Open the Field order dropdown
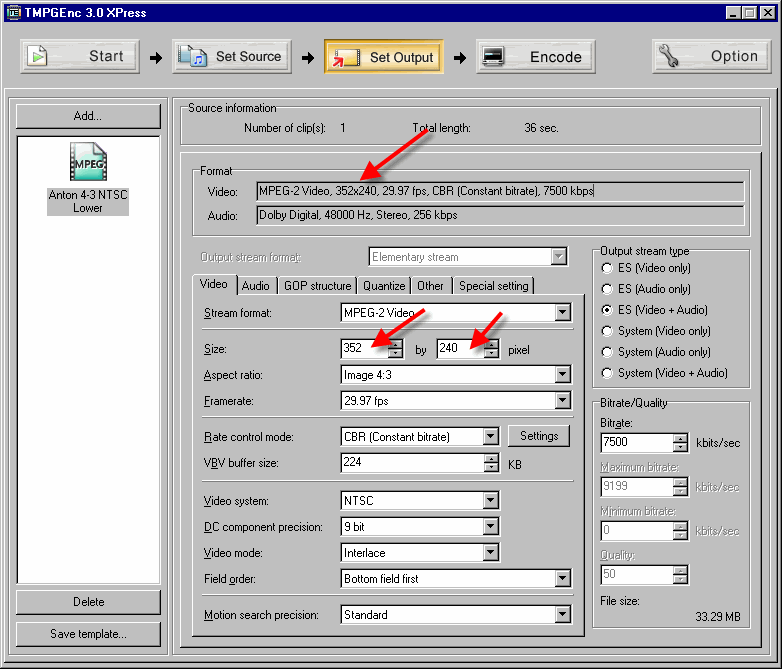Screen dimensions: 782x669 tap(563, 579)
